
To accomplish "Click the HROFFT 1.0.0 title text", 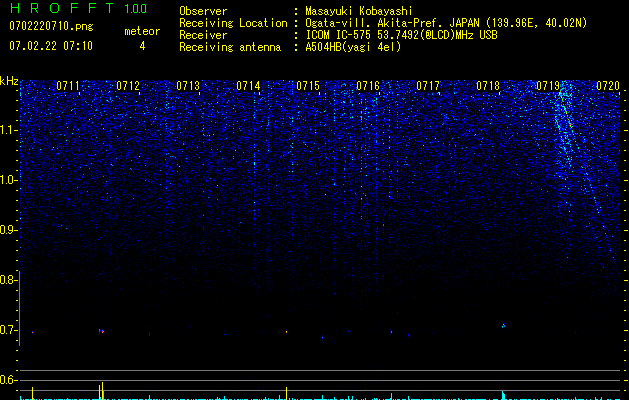I will [78, 8].
